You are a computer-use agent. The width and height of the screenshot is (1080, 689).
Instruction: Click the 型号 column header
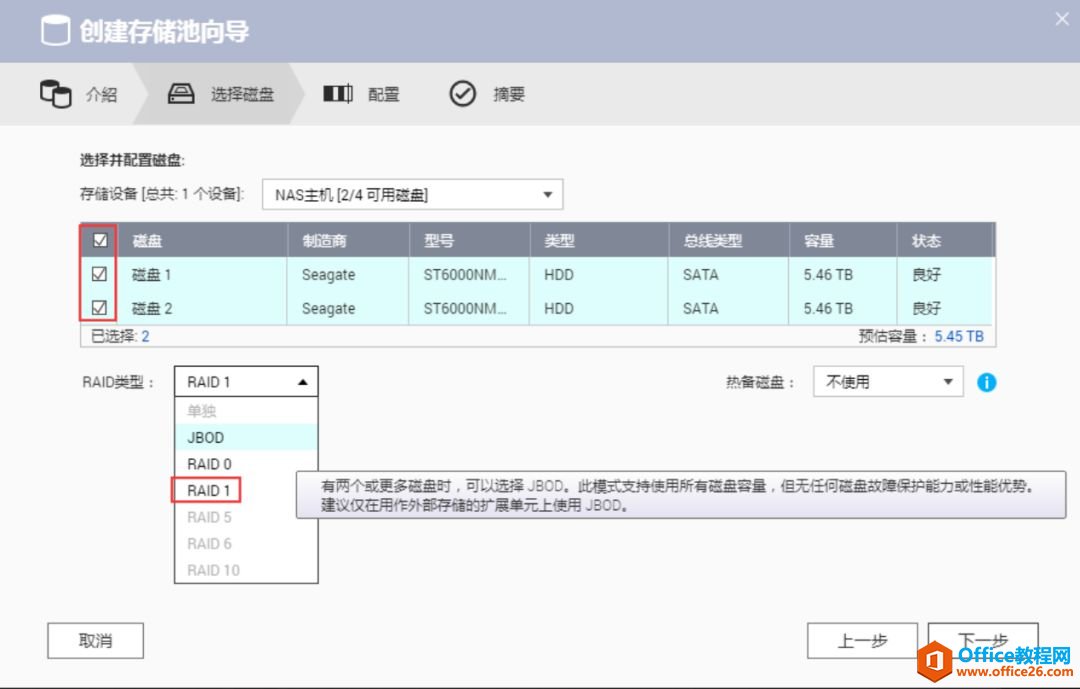click(438, 241)
